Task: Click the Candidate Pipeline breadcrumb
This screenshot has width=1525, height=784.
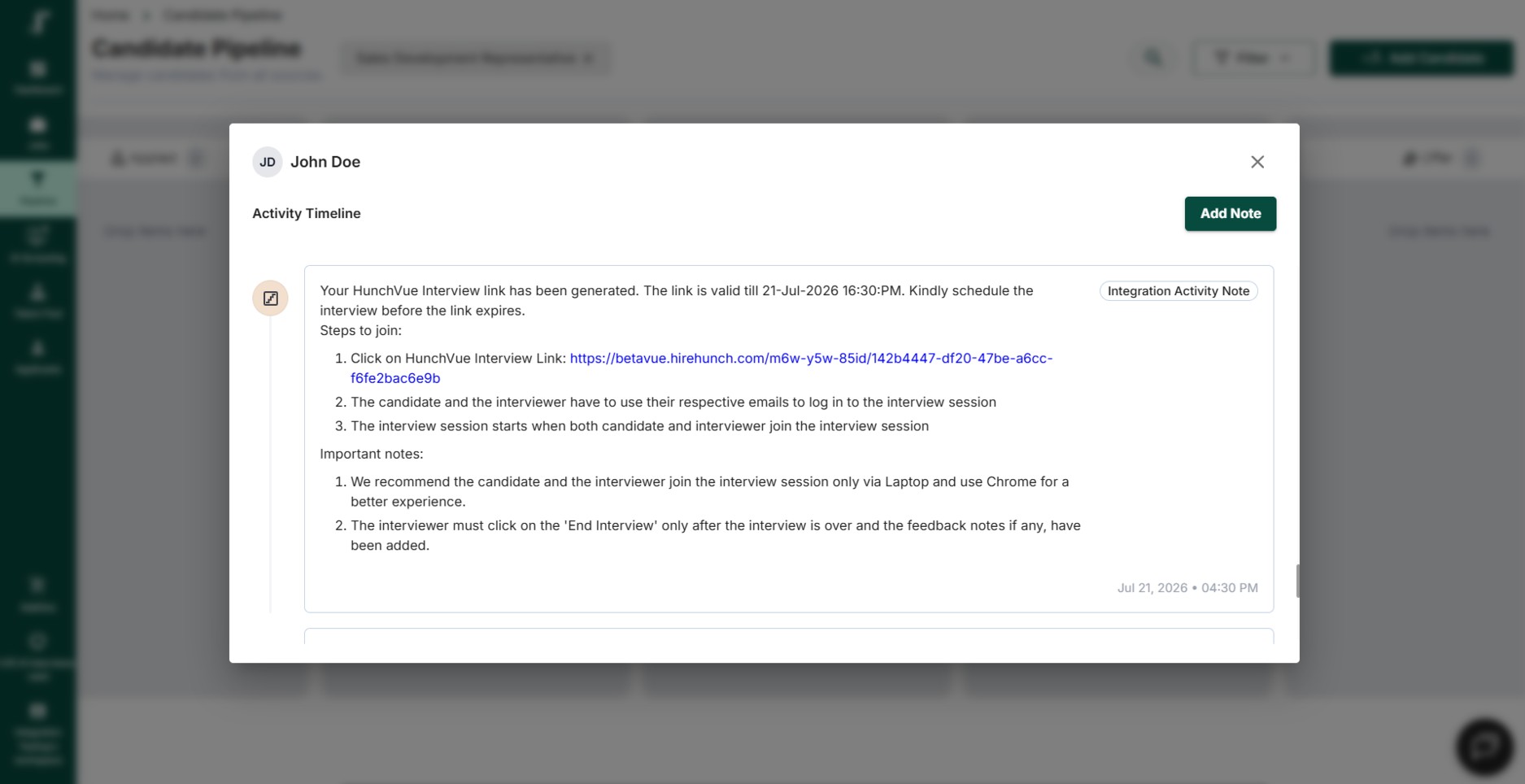Action: coord(223,15)
